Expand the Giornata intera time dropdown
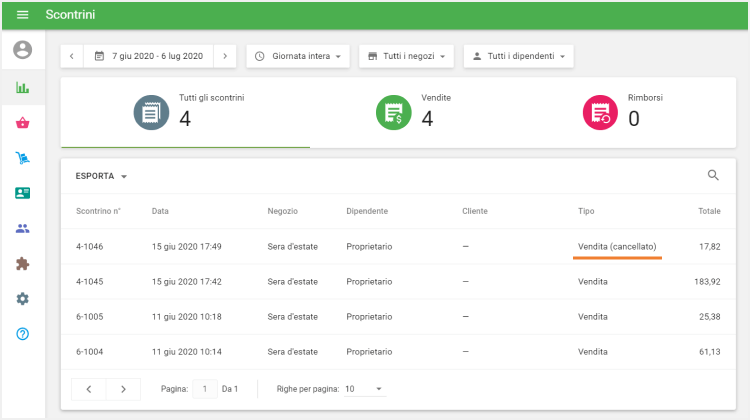The width and height of the screenshot is (750, 420). [299, 56]
